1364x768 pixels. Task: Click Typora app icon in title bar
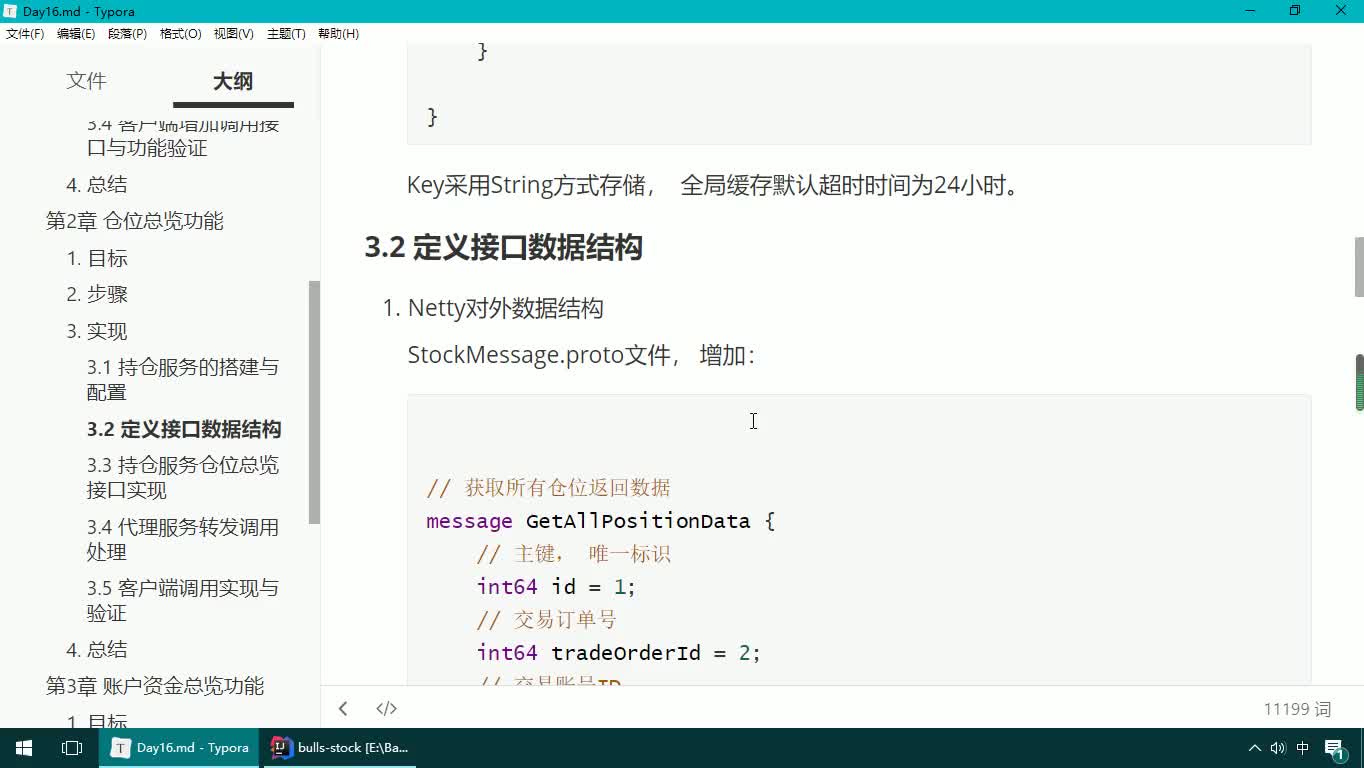pos(10,11)
